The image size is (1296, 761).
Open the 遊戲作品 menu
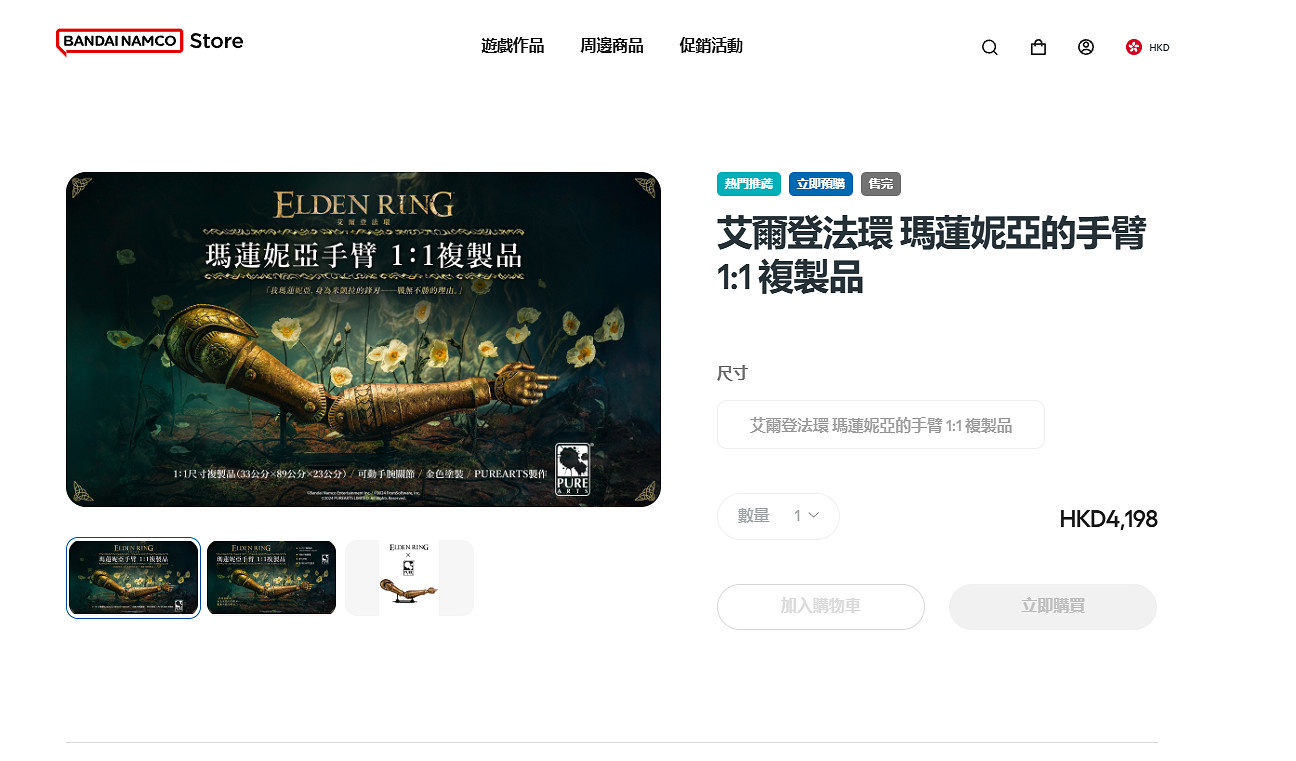point(512,46)
